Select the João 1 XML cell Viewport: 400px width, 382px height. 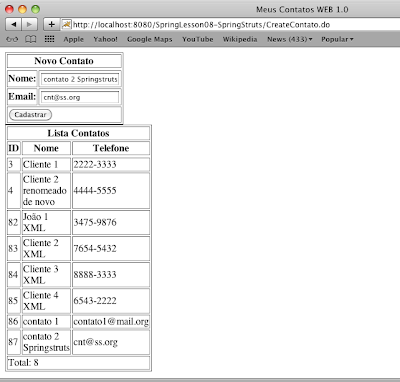[46, 222]
